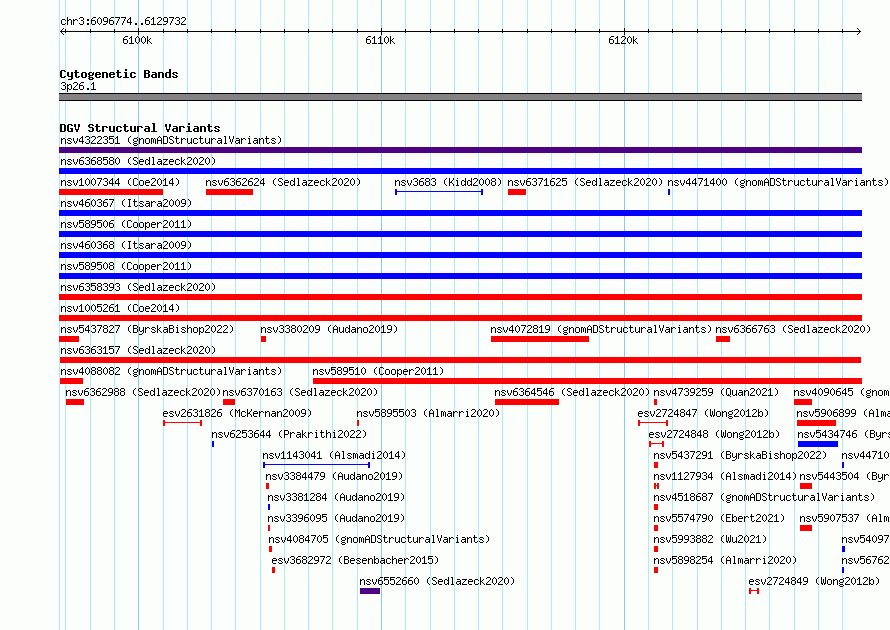This screenshot has width=890, height=630.
Task: Open nsv1127934 (Alsmadi2014) label
Action: (725, 476)
